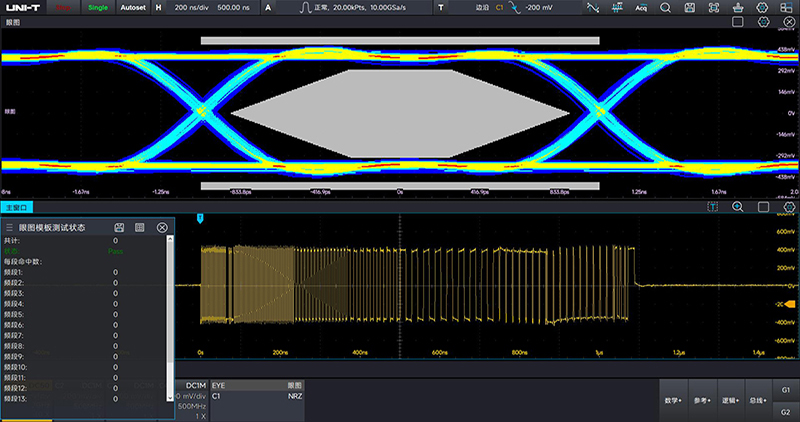Trigger a Single acquisition
800x422 pixels.
[98, 8]
